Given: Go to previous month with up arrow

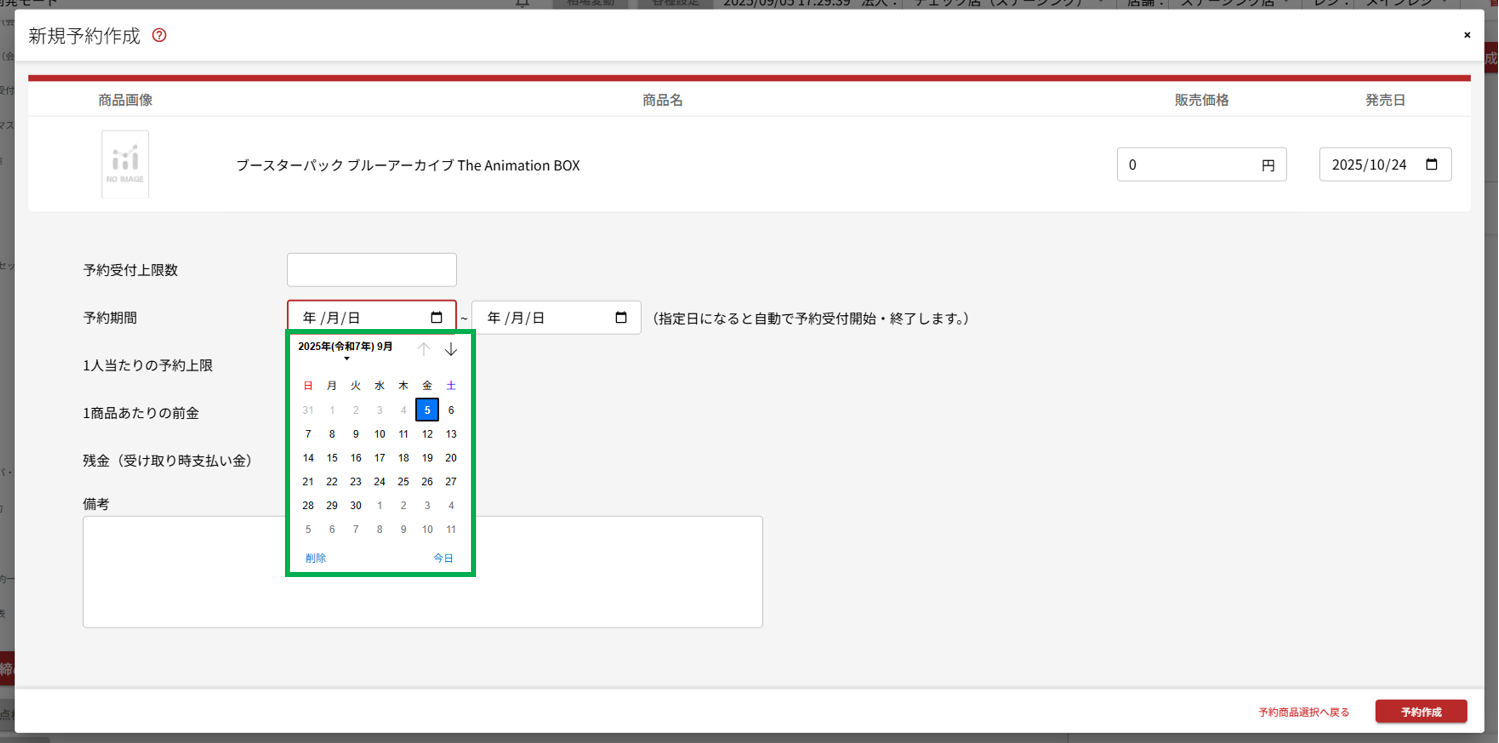Looking at the screenshot, I should [x=424, y=349].
